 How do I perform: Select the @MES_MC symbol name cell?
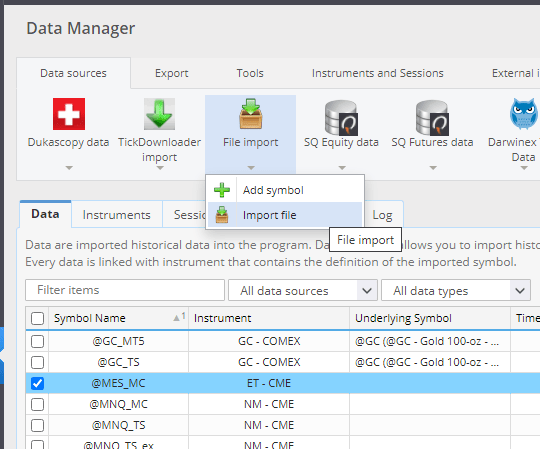(x=118, y=383)
